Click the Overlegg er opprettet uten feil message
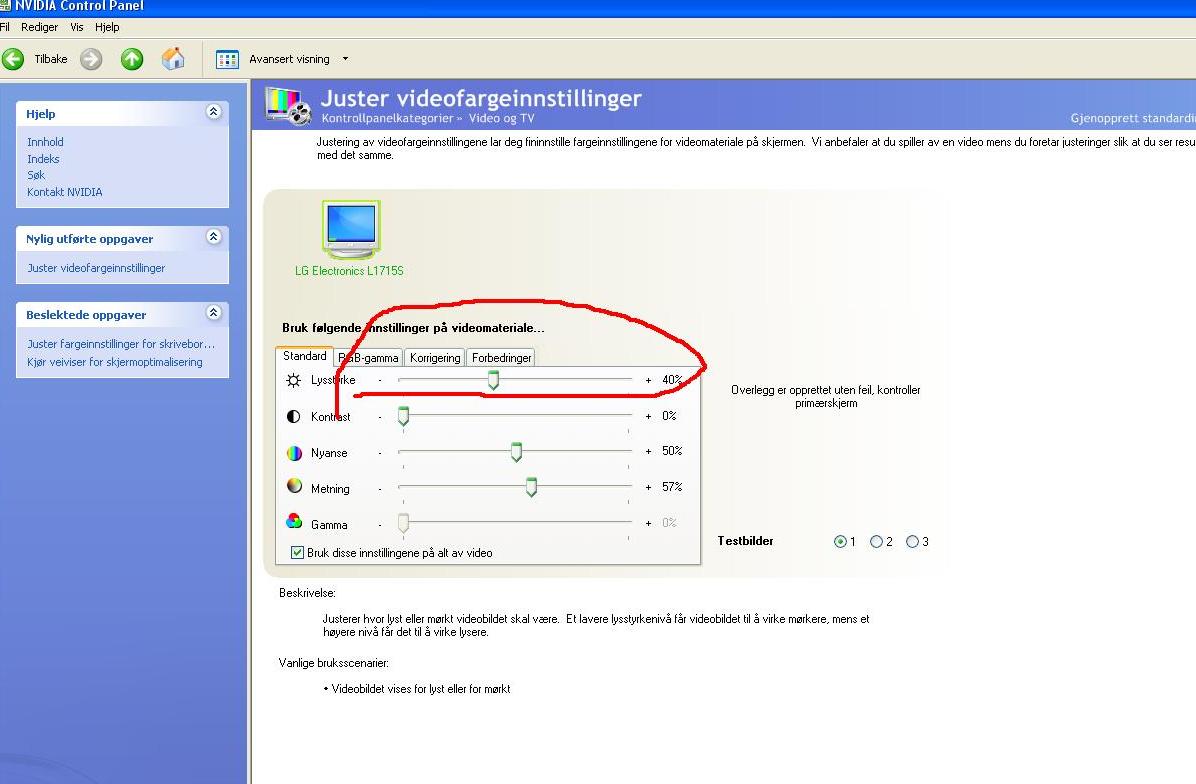1196x784 pixels. (825, 396)
